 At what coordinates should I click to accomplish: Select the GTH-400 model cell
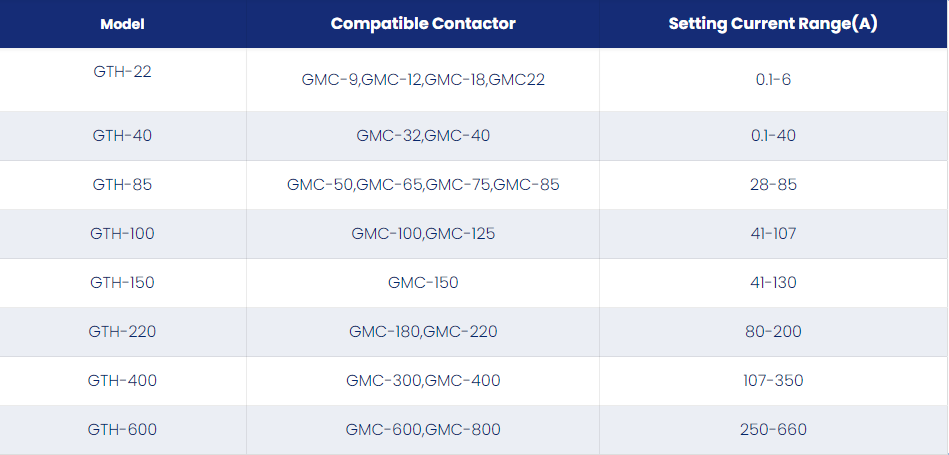point(123,381)
